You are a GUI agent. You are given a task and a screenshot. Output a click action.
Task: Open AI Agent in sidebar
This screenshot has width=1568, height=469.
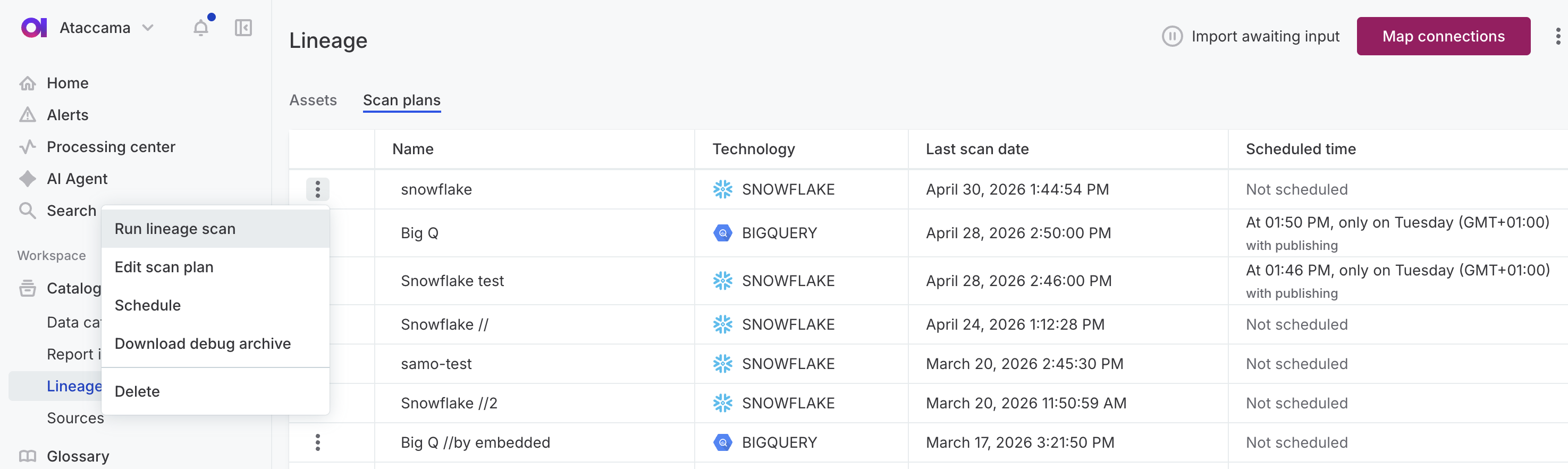coord(77,179)
